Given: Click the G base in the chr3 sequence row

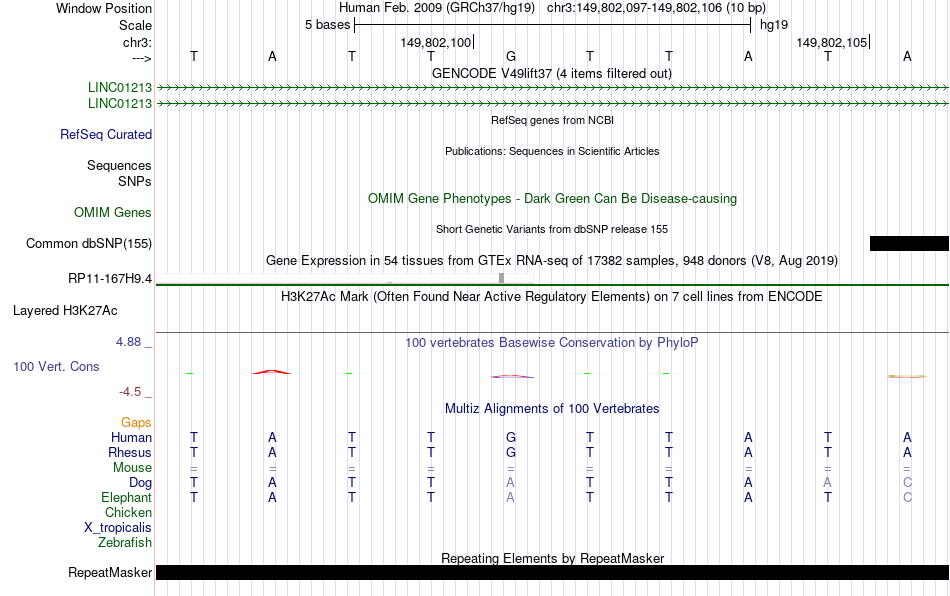Looking at the screenshot, I should tap(511, 56).
